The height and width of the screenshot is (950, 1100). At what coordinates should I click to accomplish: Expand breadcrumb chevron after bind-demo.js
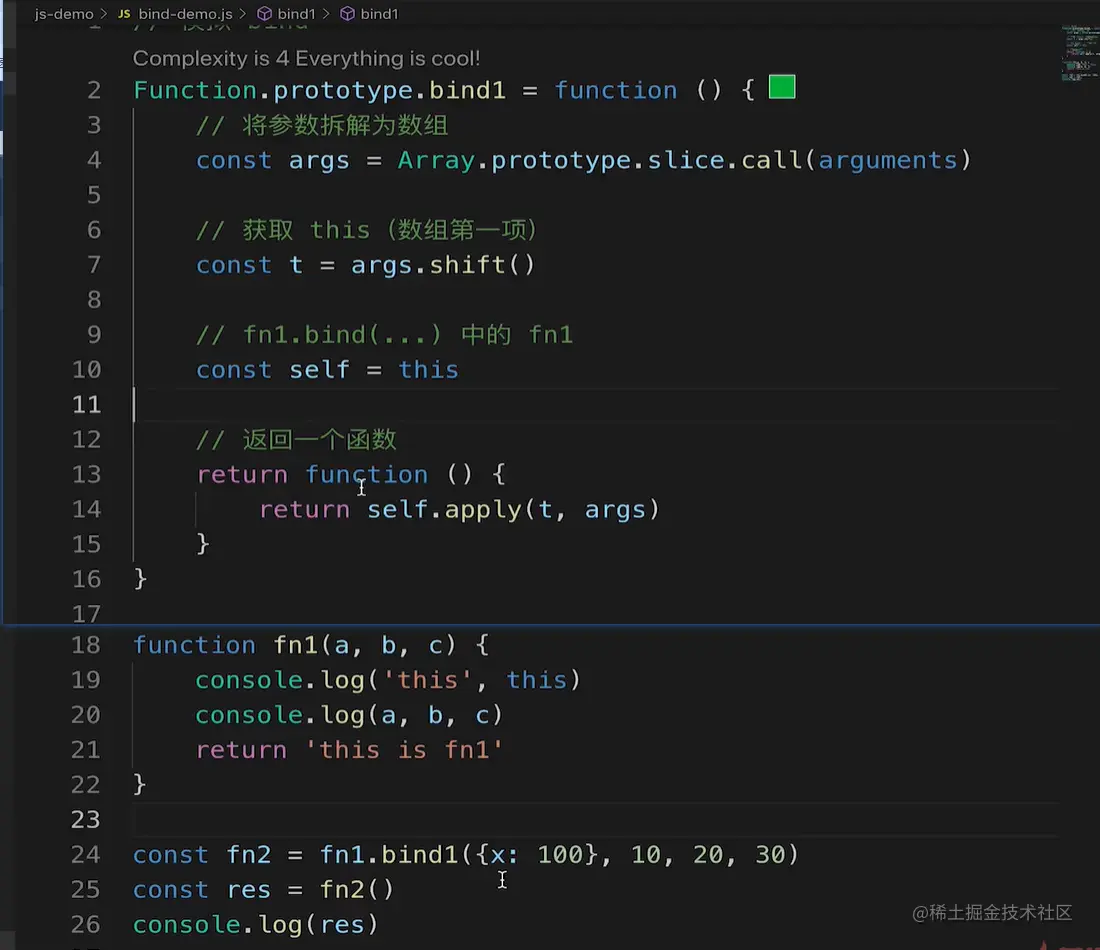[x=243, y=14]
